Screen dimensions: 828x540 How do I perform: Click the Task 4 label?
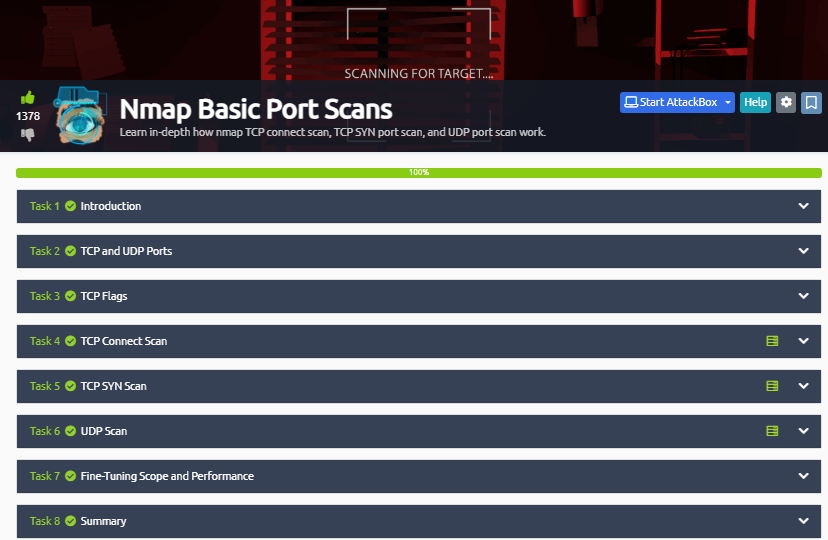click(x=44, y=341)
